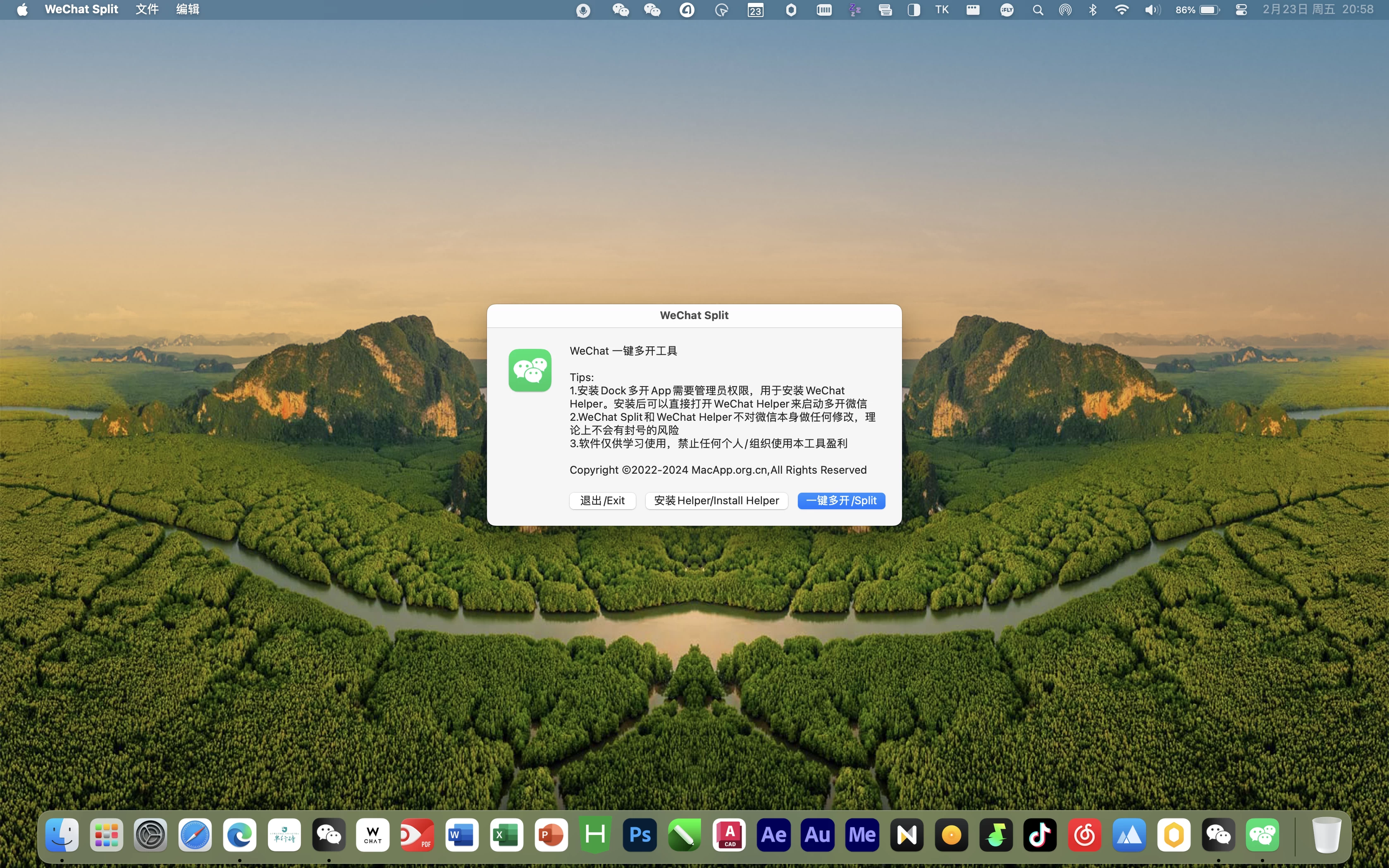Open the green music note app in Dock
This screenshot has height=868, width=1389.
[995, 835]
